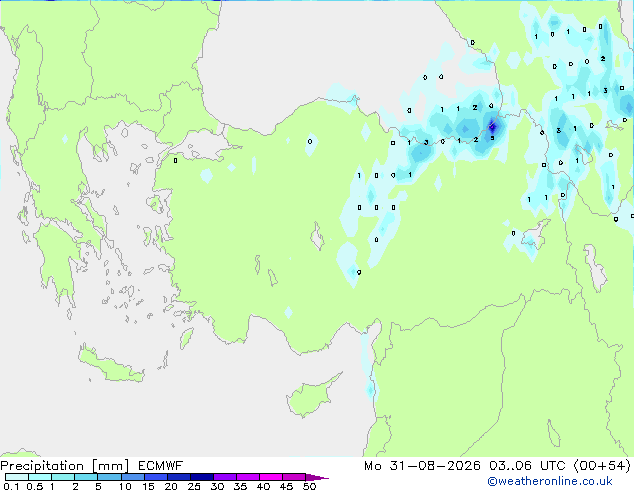Click the legend tick label 50
The height and width of the screenshot is (490, 634).
[x=310, y=486]
